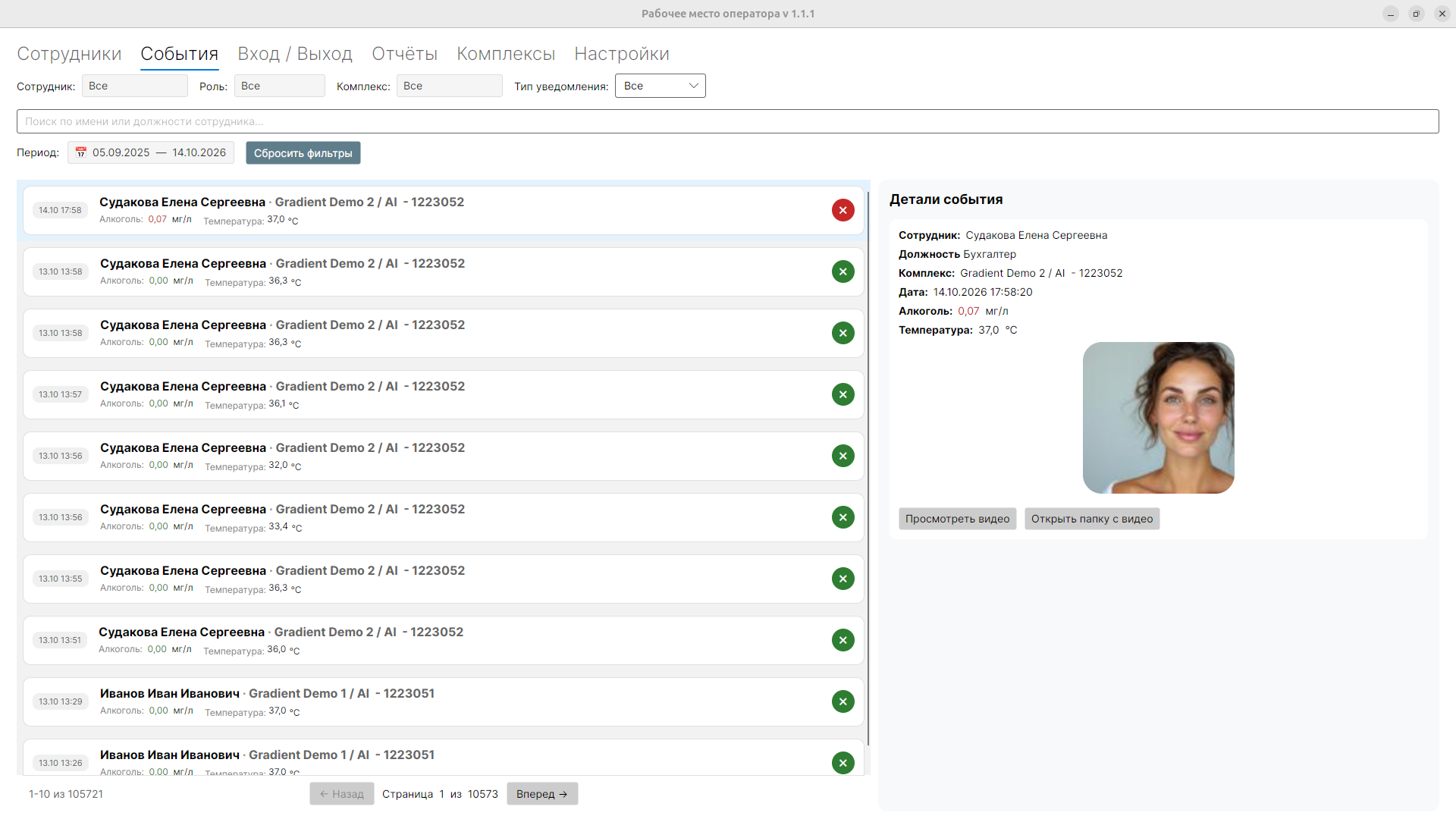Switch to Вход / Выход tab
Viewport: 1456px width, 819px height.
point(295,54)
